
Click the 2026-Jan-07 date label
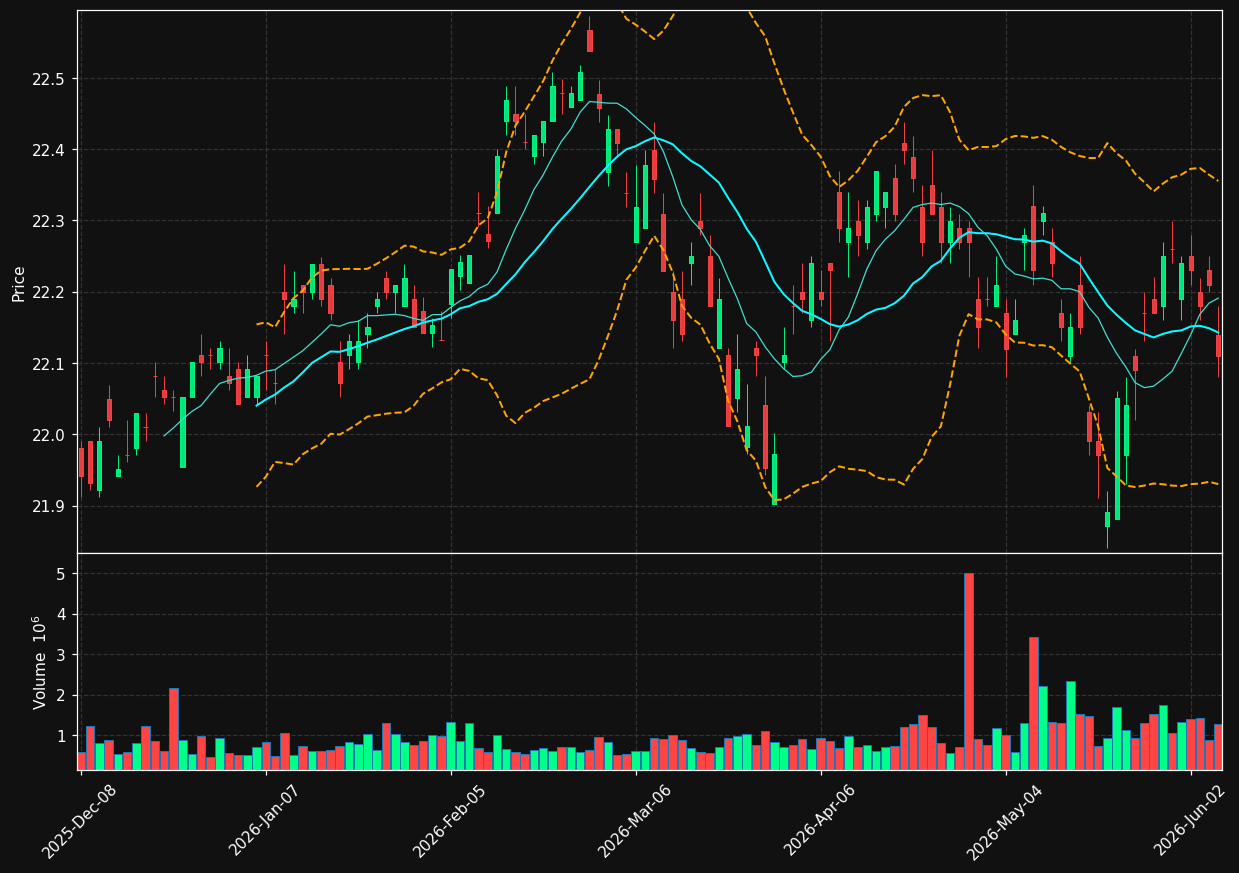coord(264,820)
